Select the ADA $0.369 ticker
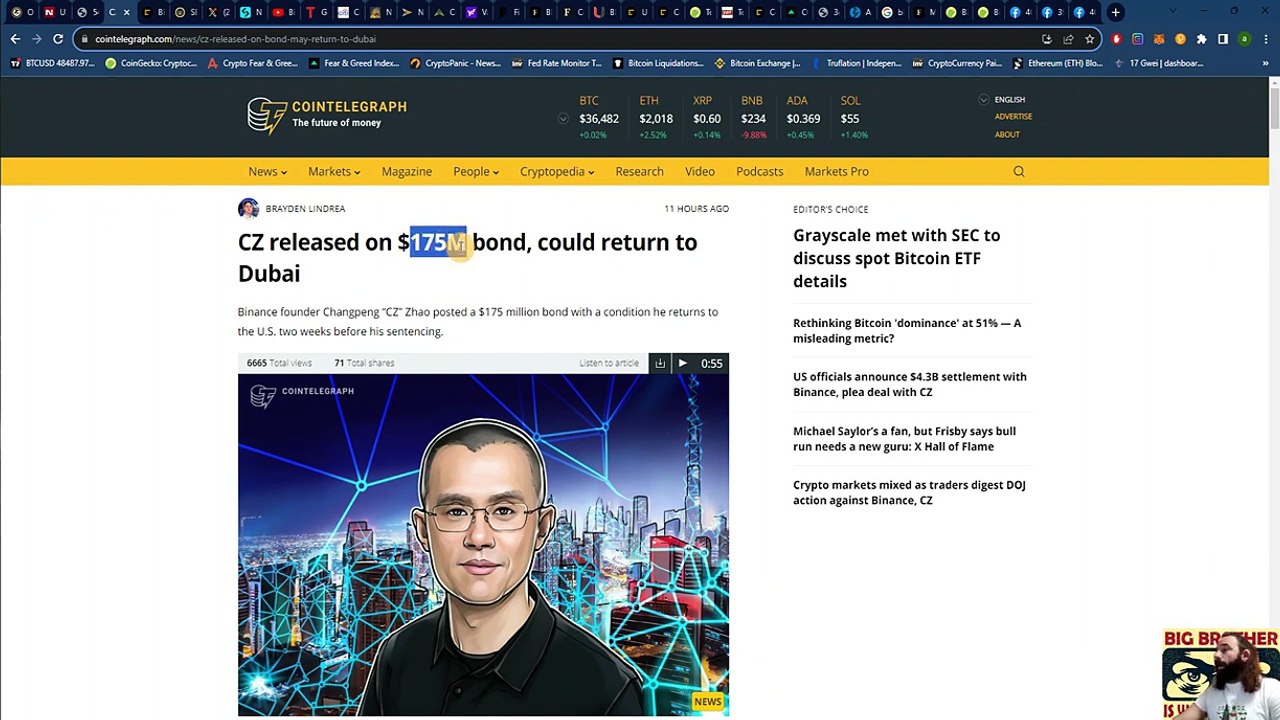Image resolution: width=1280 pixels, height=720 pixels. click(803, 117)
